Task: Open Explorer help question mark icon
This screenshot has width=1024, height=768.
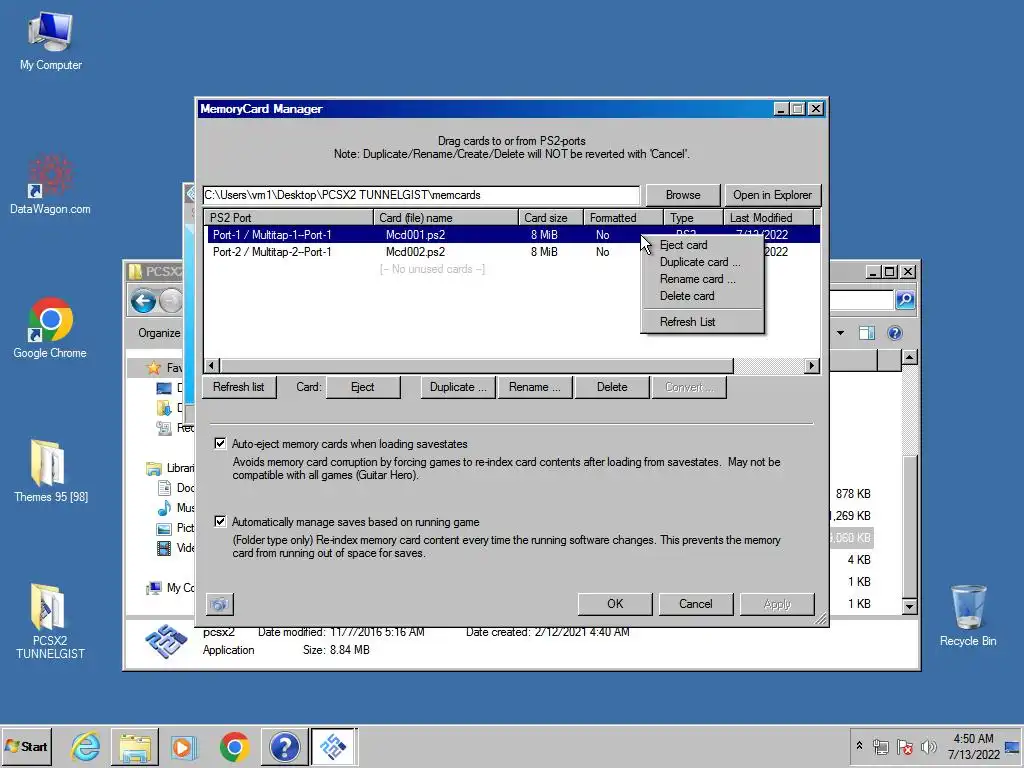Action: click(895, 333)
